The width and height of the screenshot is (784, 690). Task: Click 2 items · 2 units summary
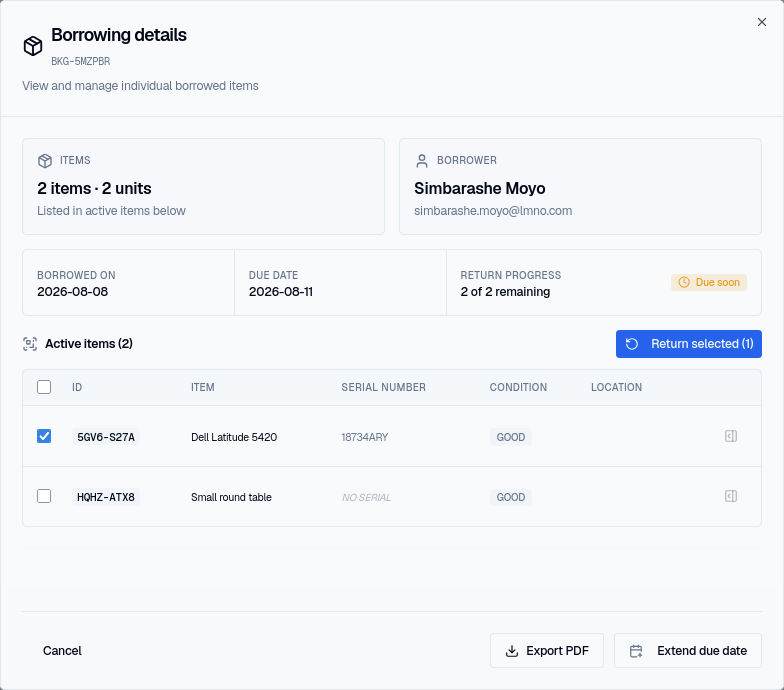pos(94,188)
